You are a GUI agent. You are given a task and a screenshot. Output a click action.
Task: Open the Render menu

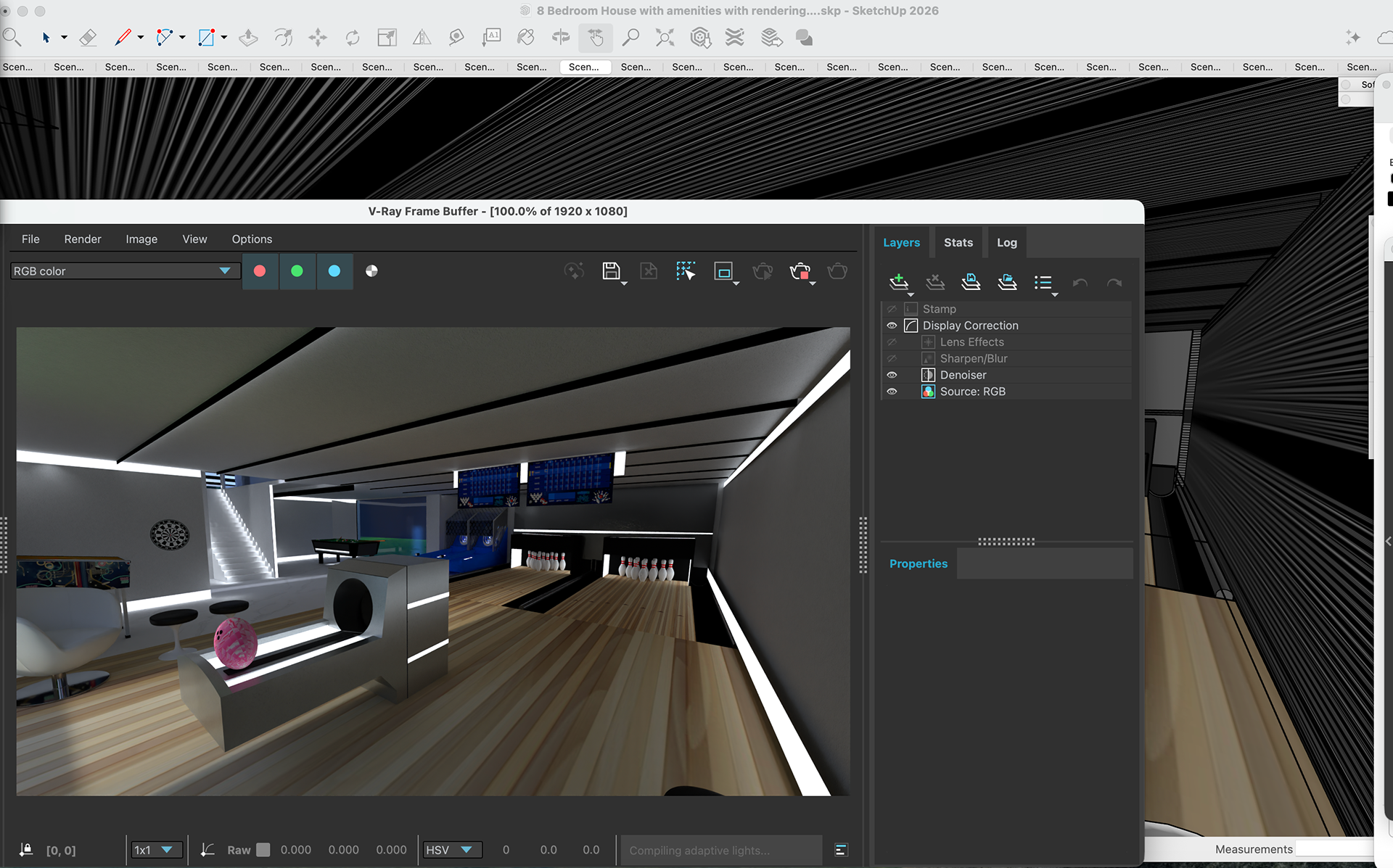[83, 239]
